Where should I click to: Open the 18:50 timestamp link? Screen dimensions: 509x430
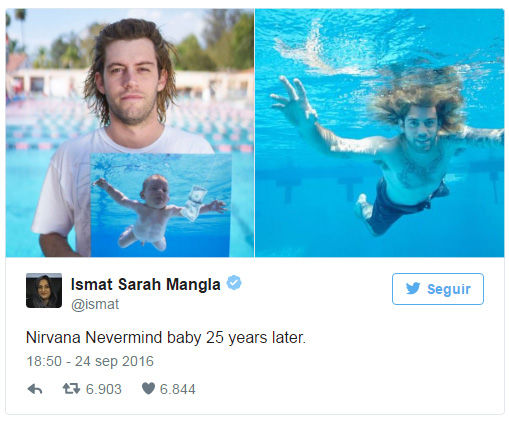coord(44,361)
